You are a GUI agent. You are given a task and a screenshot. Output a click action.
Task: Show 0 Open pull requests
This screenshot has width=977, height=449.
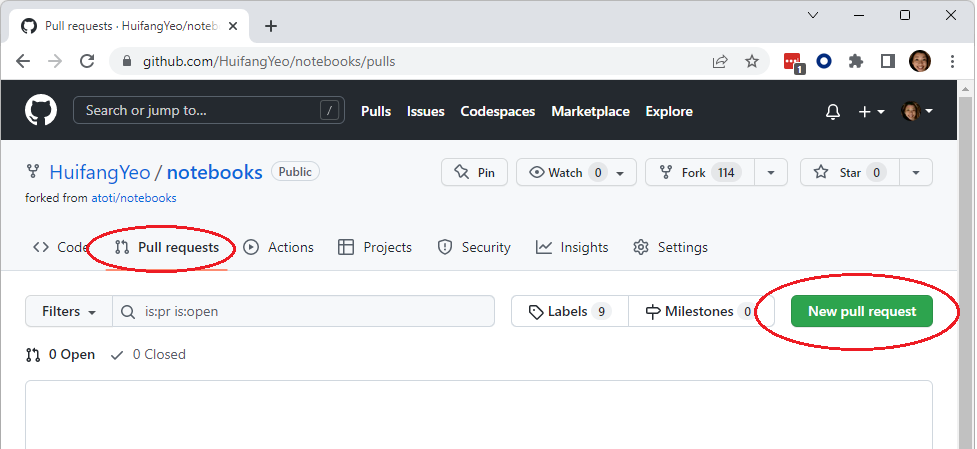coord(60,354)
